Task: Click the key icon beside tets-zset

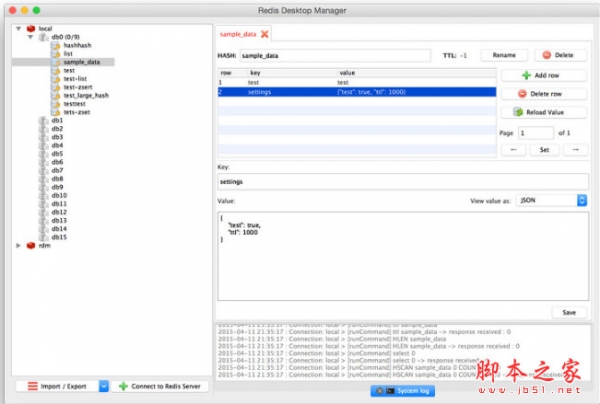Action: 56,112
